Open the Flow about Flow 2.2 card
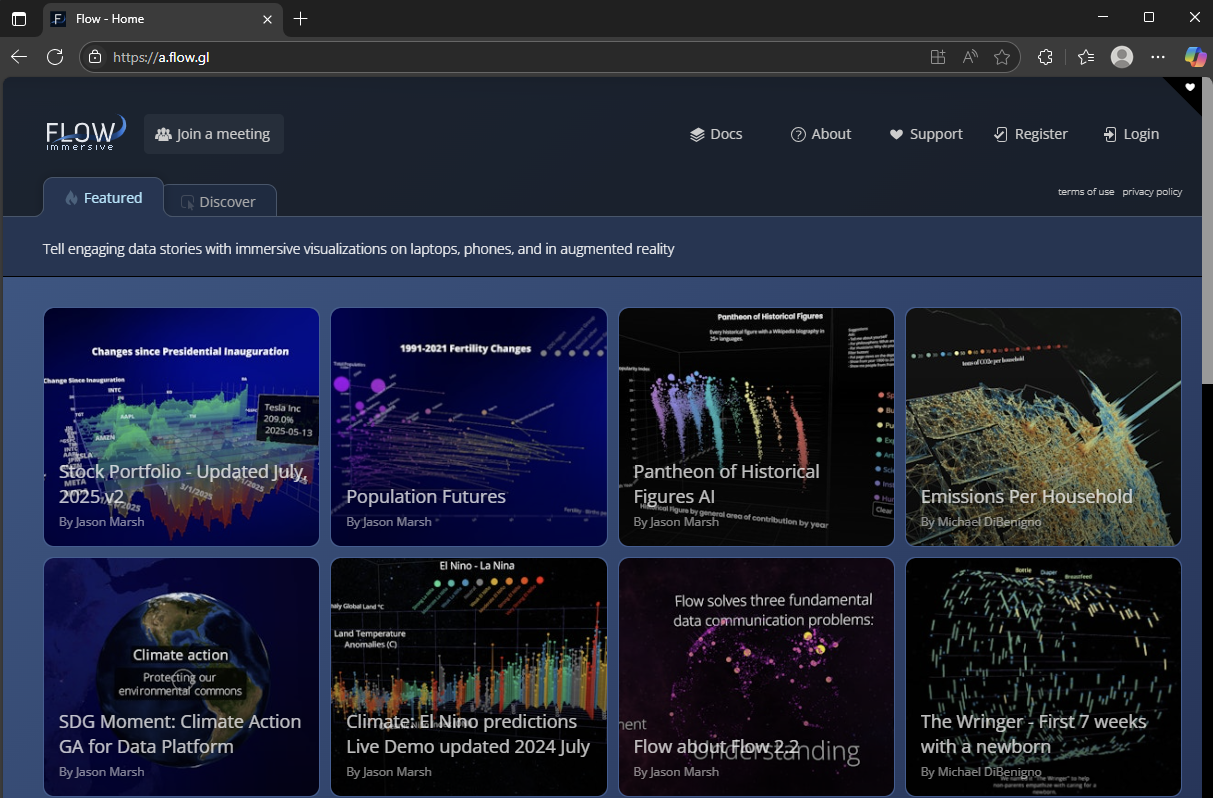The image size is (1213, 798). click(756, 677)
